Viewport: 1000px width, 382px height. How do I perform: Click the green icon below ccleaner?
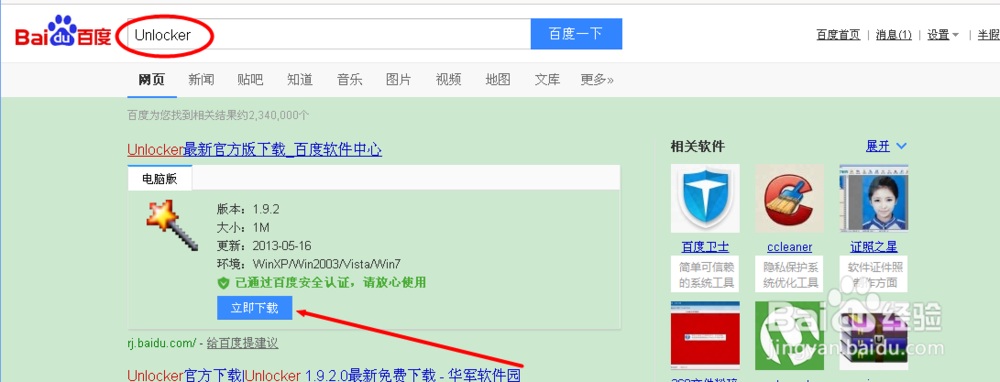click(790, 336)
